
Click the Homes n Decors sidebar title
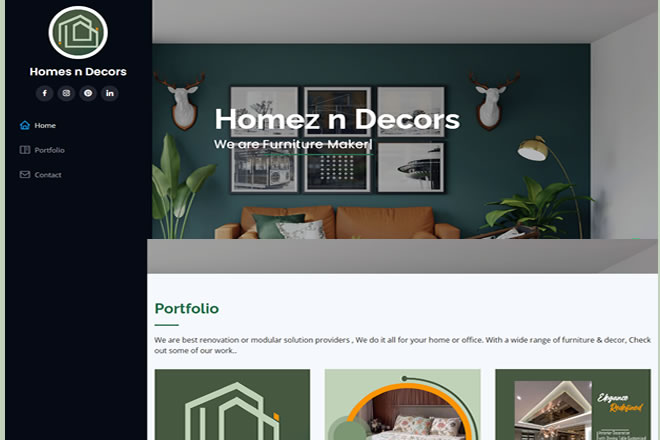pos(78,72)
